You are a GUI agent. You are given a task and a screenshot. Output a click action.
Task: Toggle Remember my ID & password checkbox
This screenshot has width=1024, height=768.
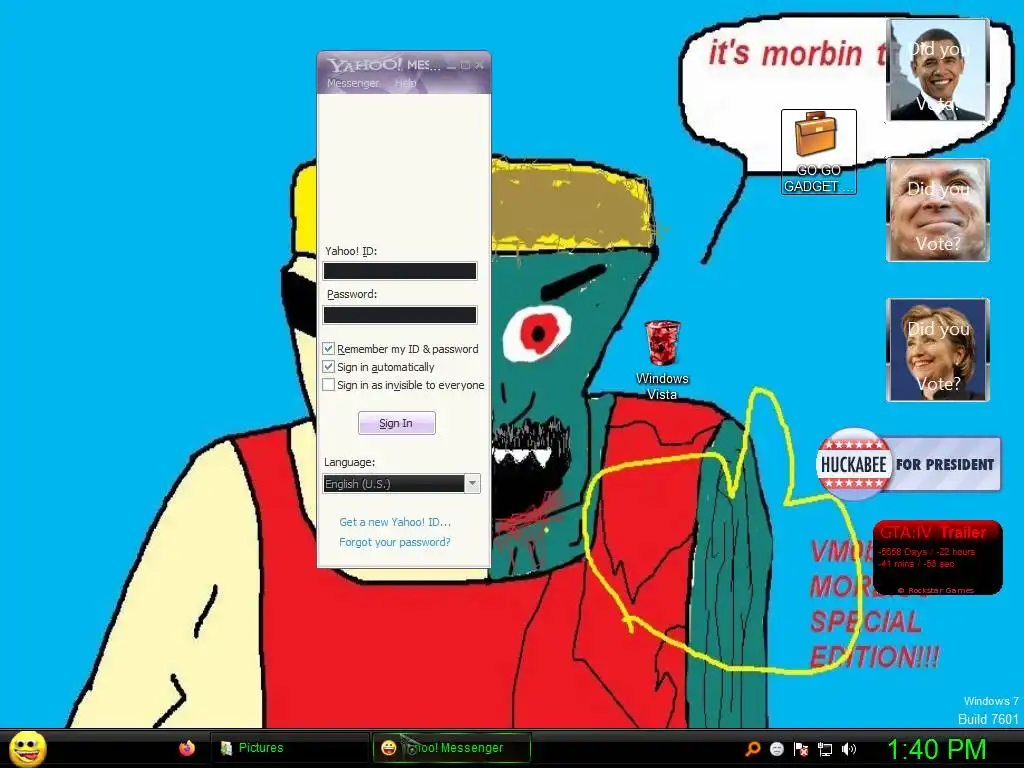point(328,349)
